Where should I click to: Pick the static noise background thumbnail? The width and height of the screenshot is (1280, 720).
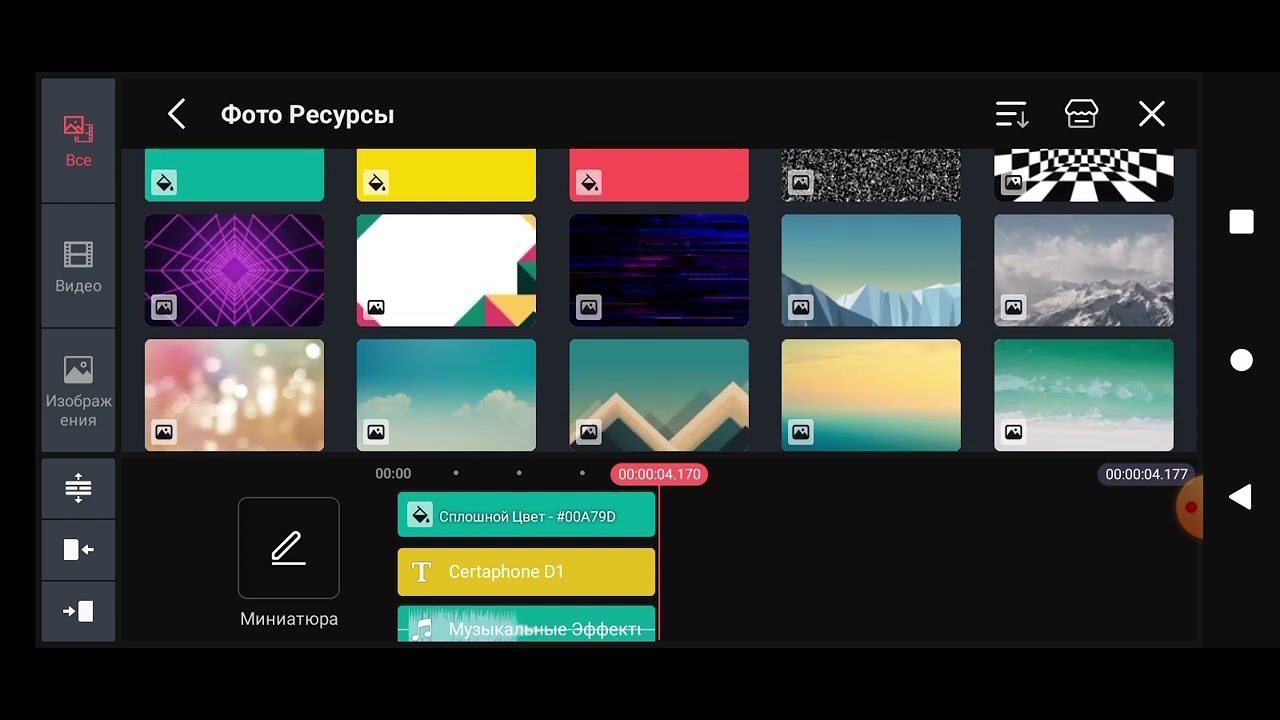(871, 175)
